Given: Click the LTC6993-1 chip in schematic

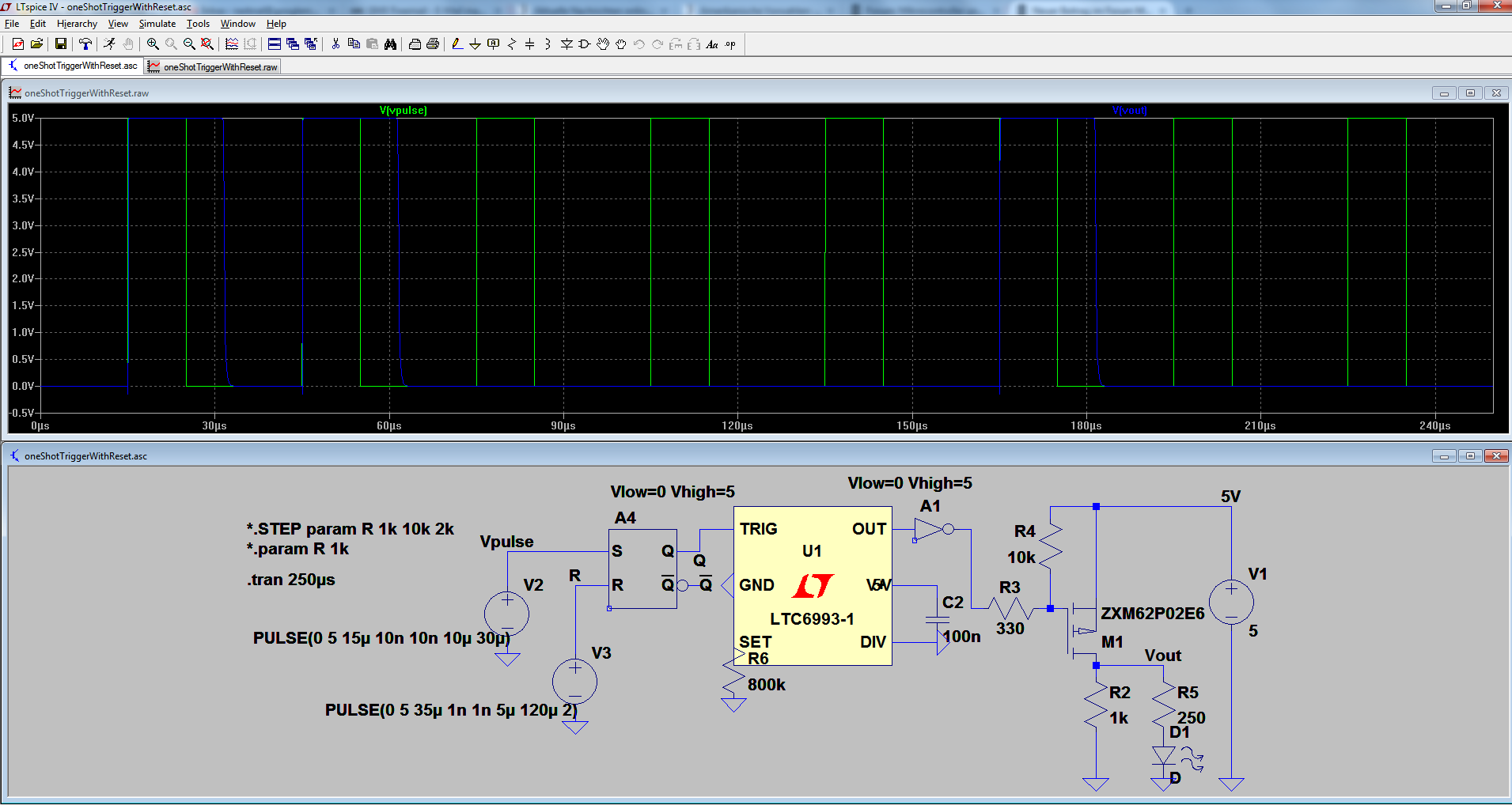Looking at the screenshot, I should tap(813, 586).
